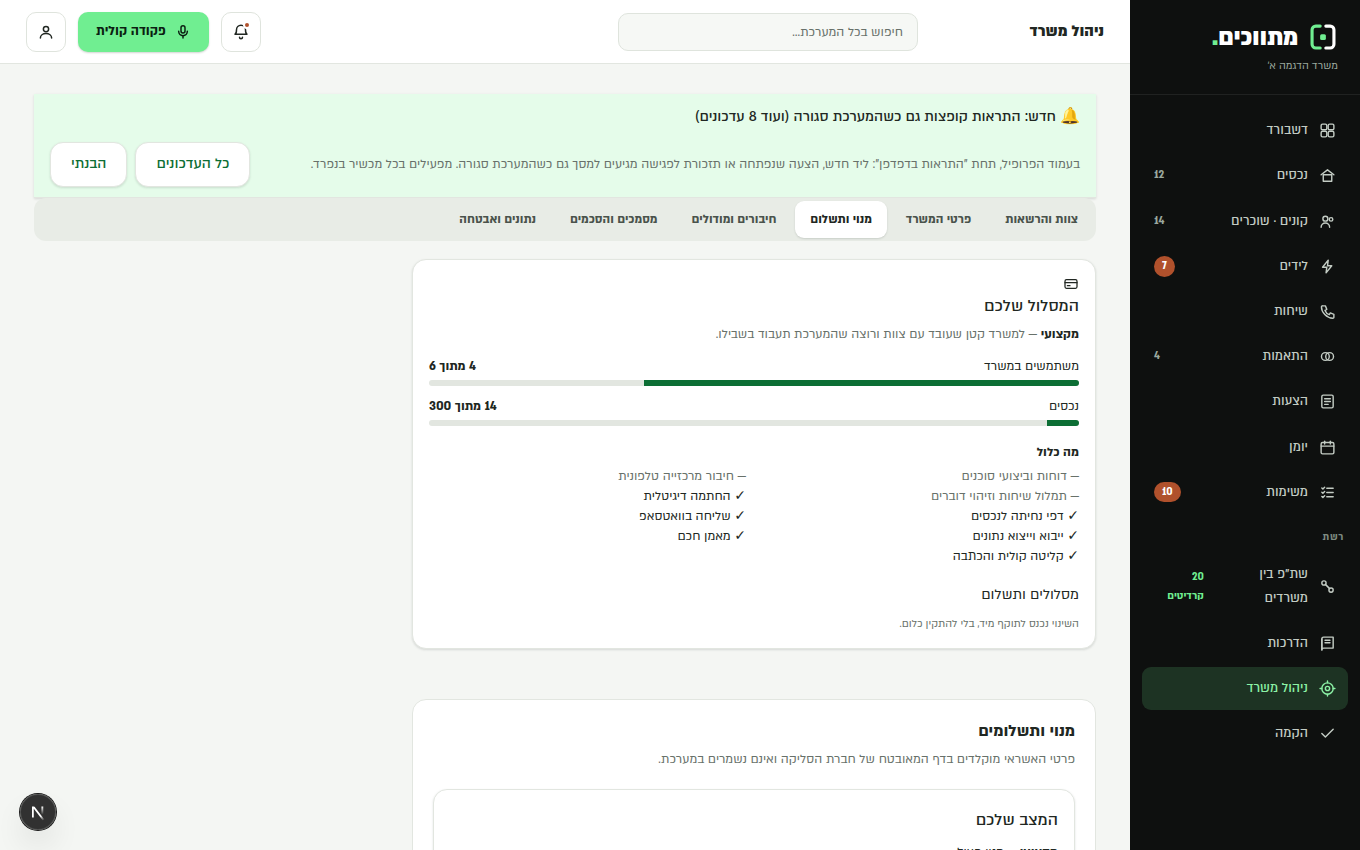The height and width of the screenshot is (850, 1360).
Task: Click the שת"פ בין משרדים network icon
Action: [x=1327, y=586]
